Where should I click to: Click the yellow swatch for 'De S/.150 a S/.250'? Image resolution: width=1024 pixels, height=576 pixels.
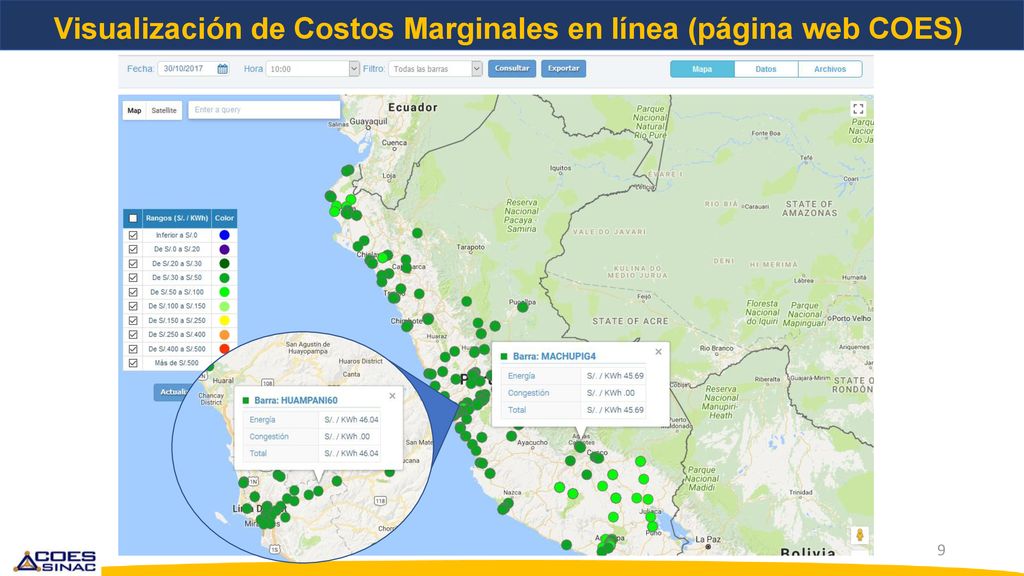tap(224, 321)
